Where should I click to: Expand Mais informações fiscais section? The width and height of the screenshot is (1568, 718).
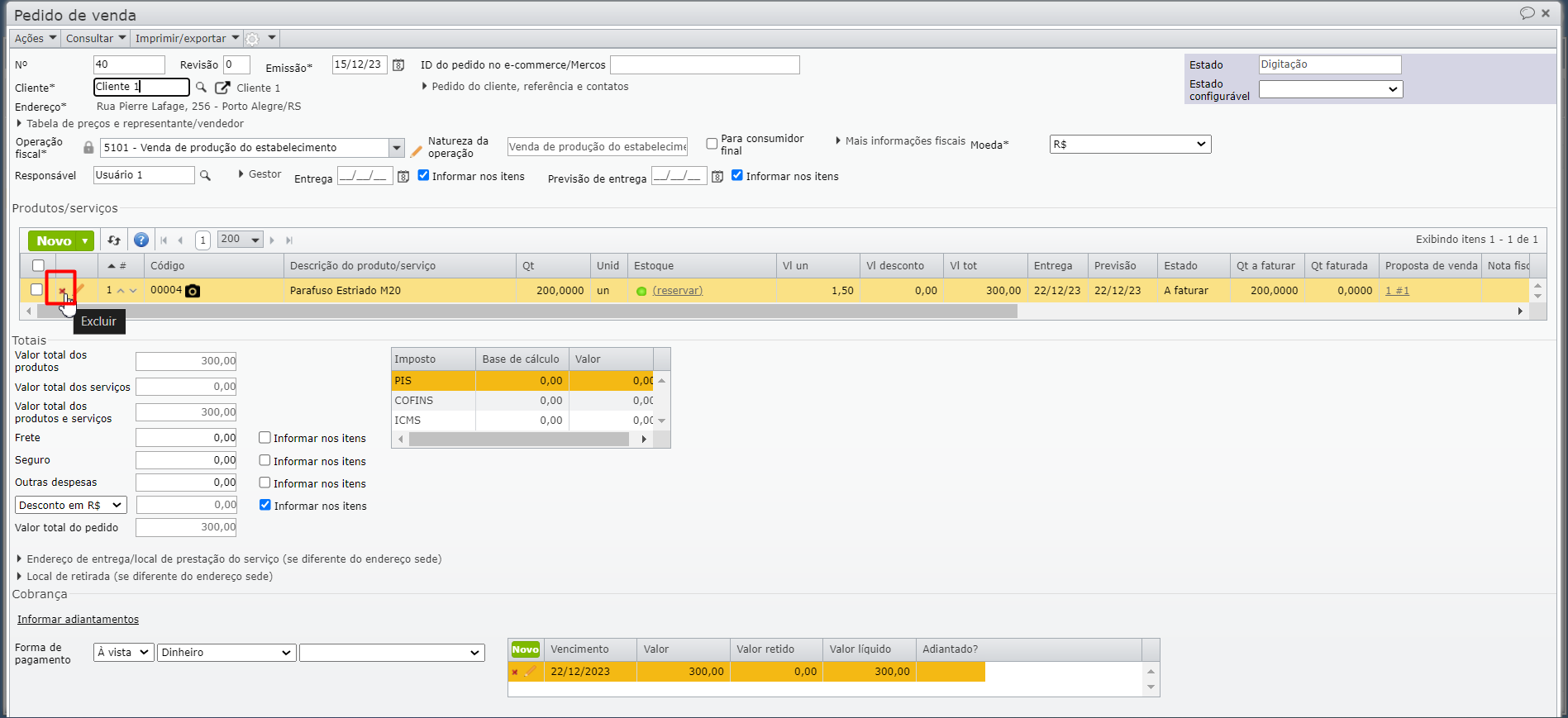click(x=900, y=141)
